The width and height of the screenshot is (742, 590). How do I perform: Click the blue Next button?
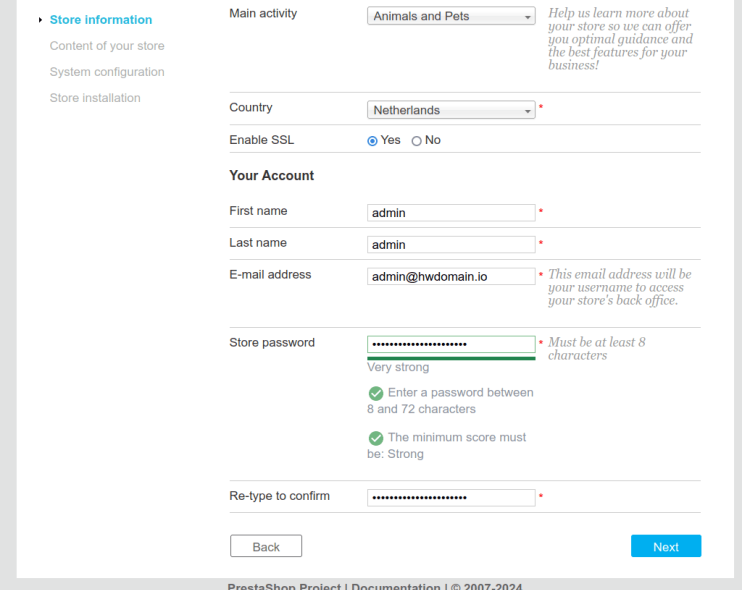click(x=665, y=546)
